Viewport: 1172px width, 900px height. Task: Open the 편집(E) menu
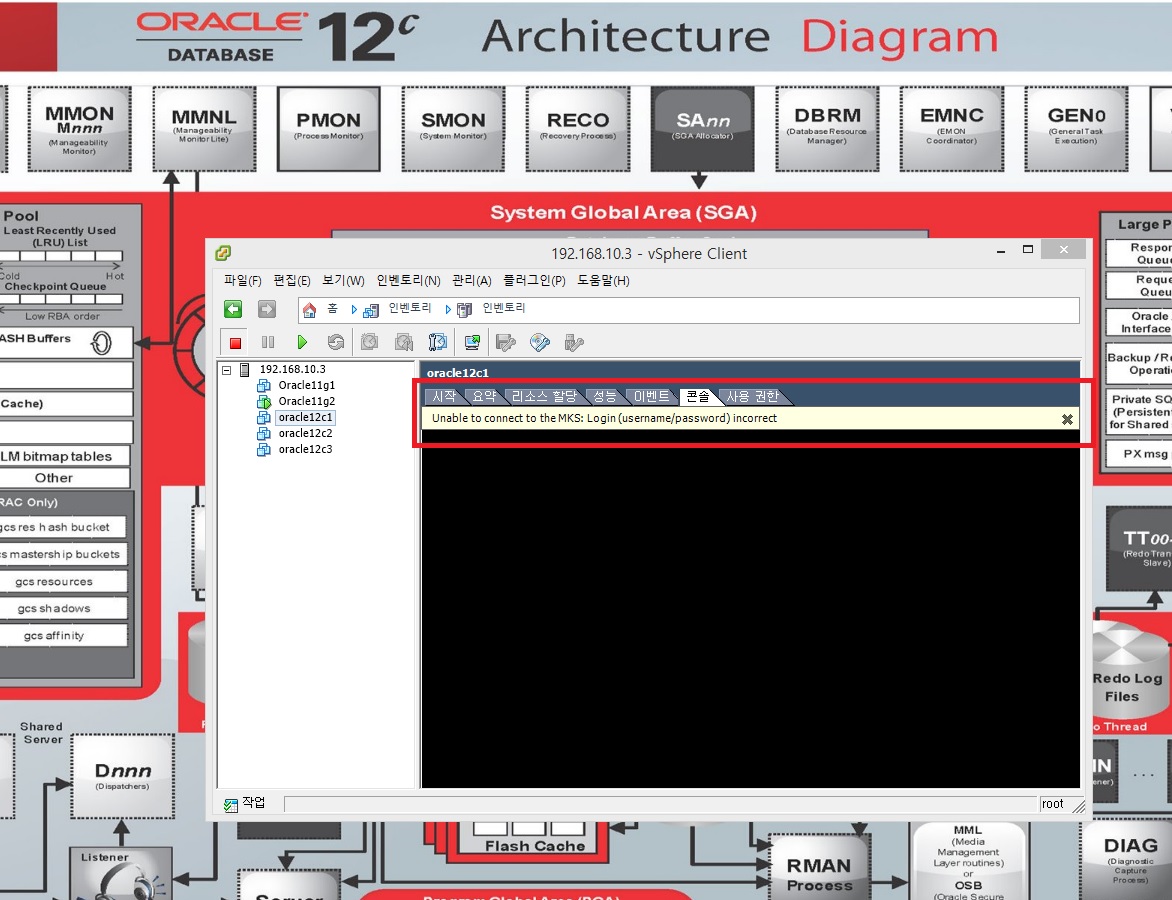coord(292,280)
